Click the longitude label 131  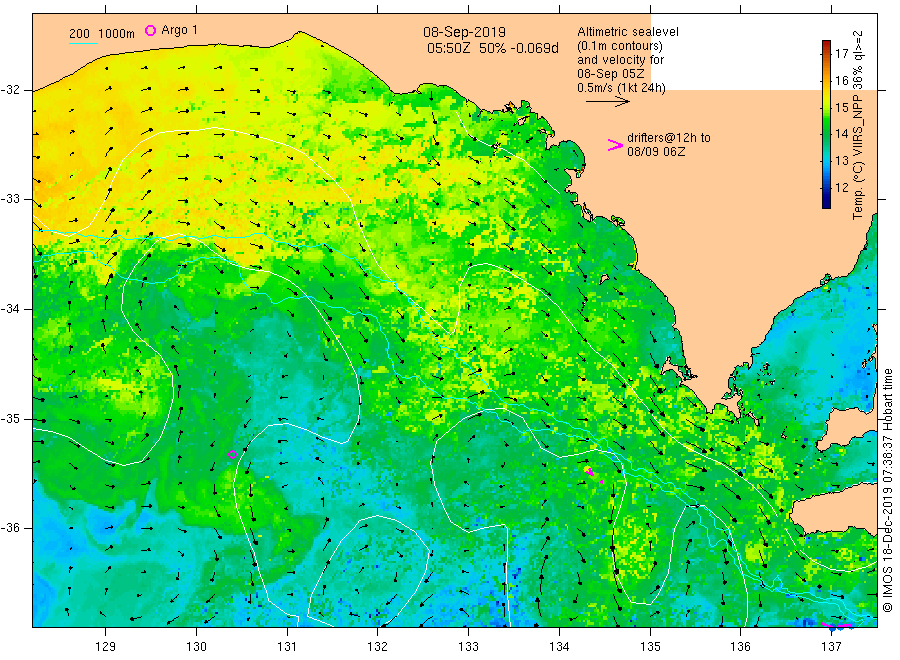[287, 647]
